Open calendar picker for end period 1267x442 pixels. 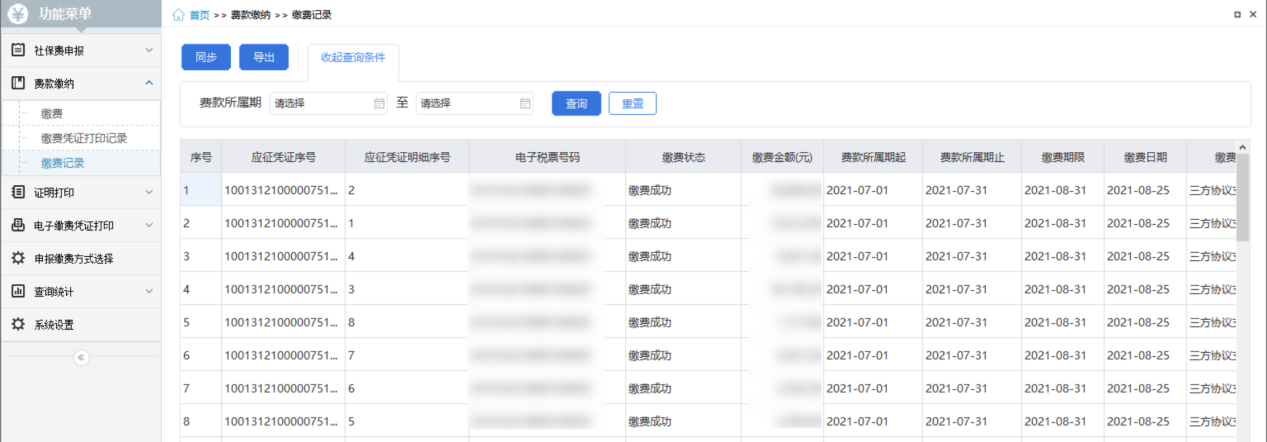tap(525, 103)
